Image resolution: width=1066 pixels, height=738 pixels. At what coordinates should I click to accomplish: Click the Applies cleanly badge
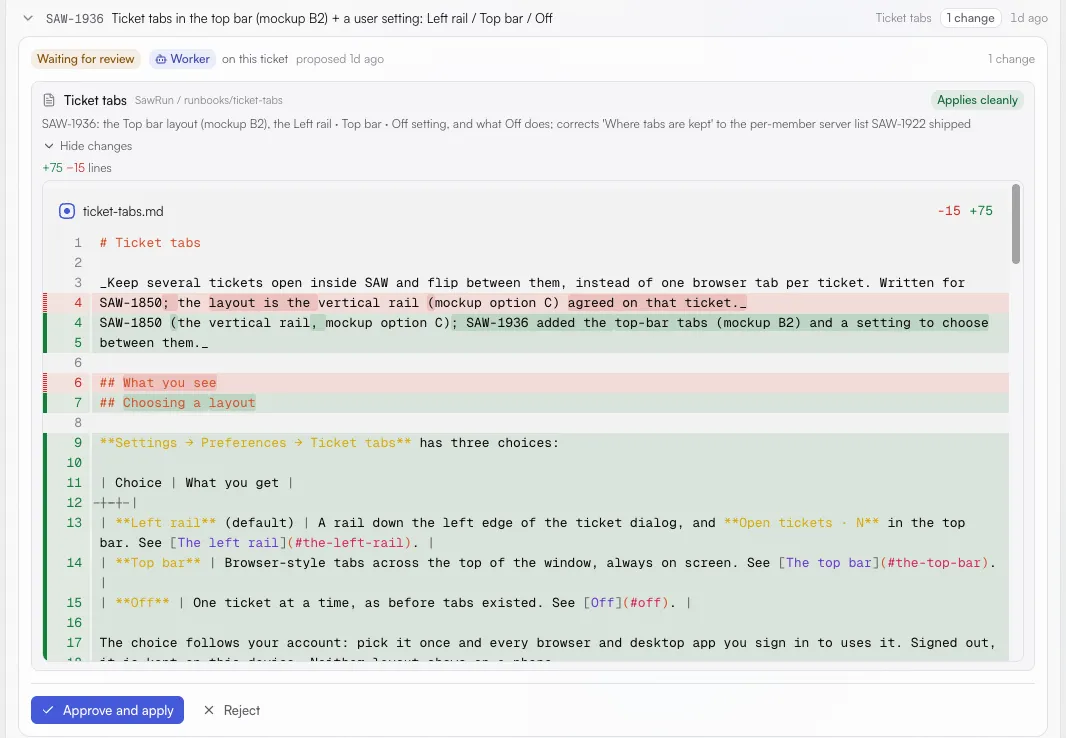point(977,100)
